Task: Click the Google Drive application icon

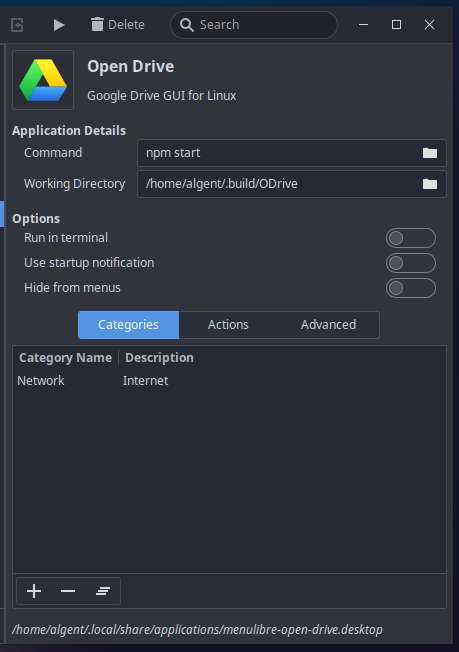Action: 43,80
